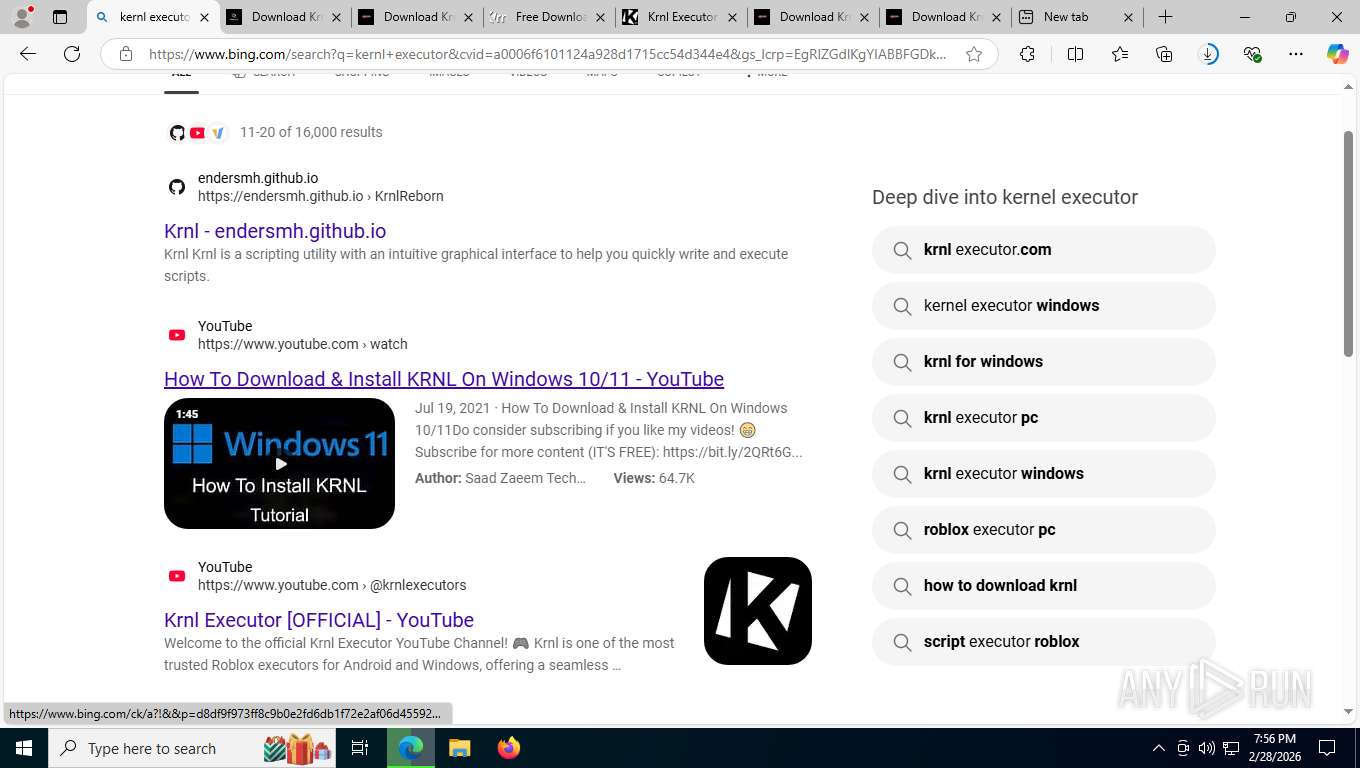Image resolution: width=1360 pixels, height=768 pixels.
Task: Open the Extensions puzzle icon
Action: [1027, 54]
